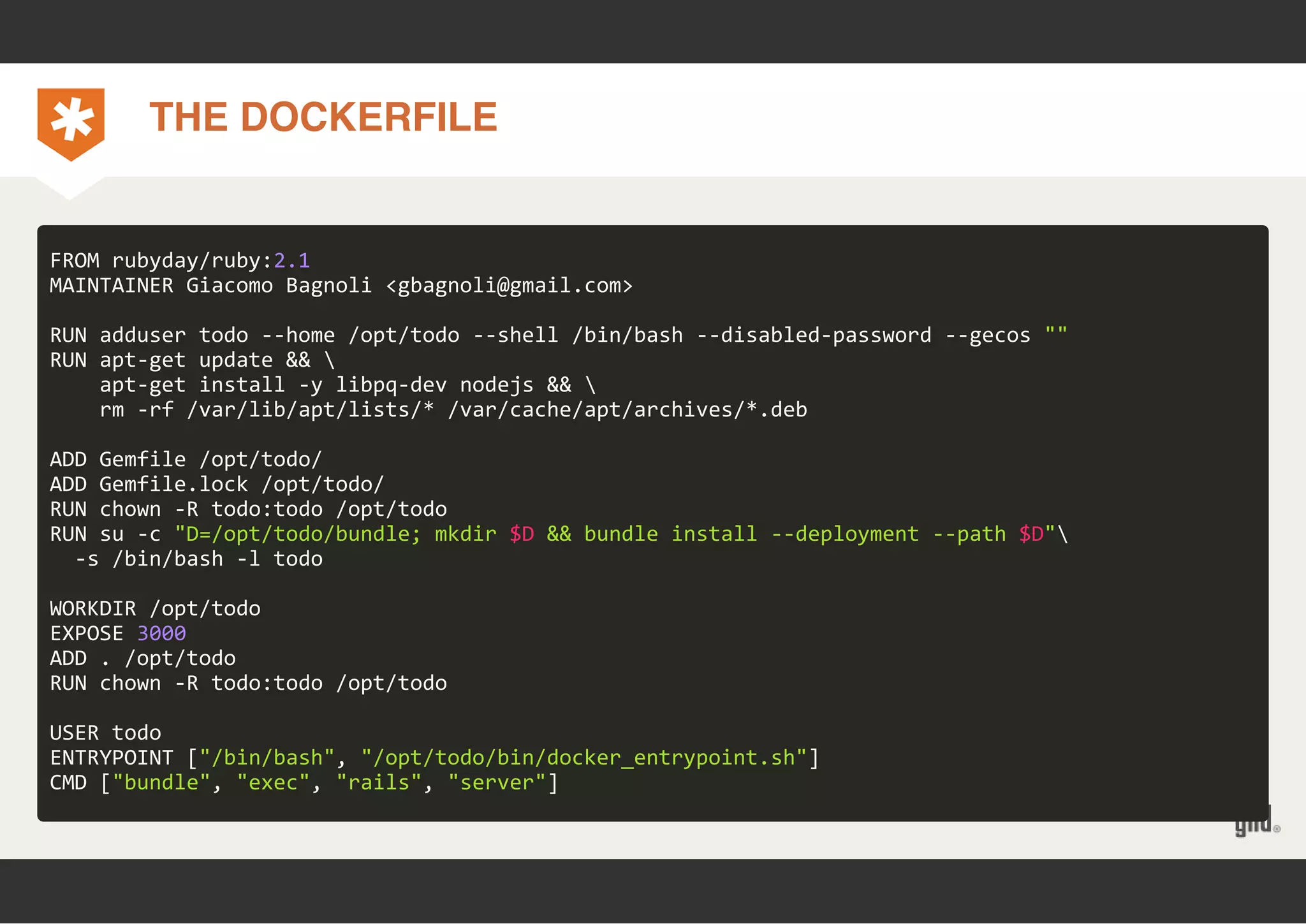Select the 'USER todo' line

click(x=105, y=733)
